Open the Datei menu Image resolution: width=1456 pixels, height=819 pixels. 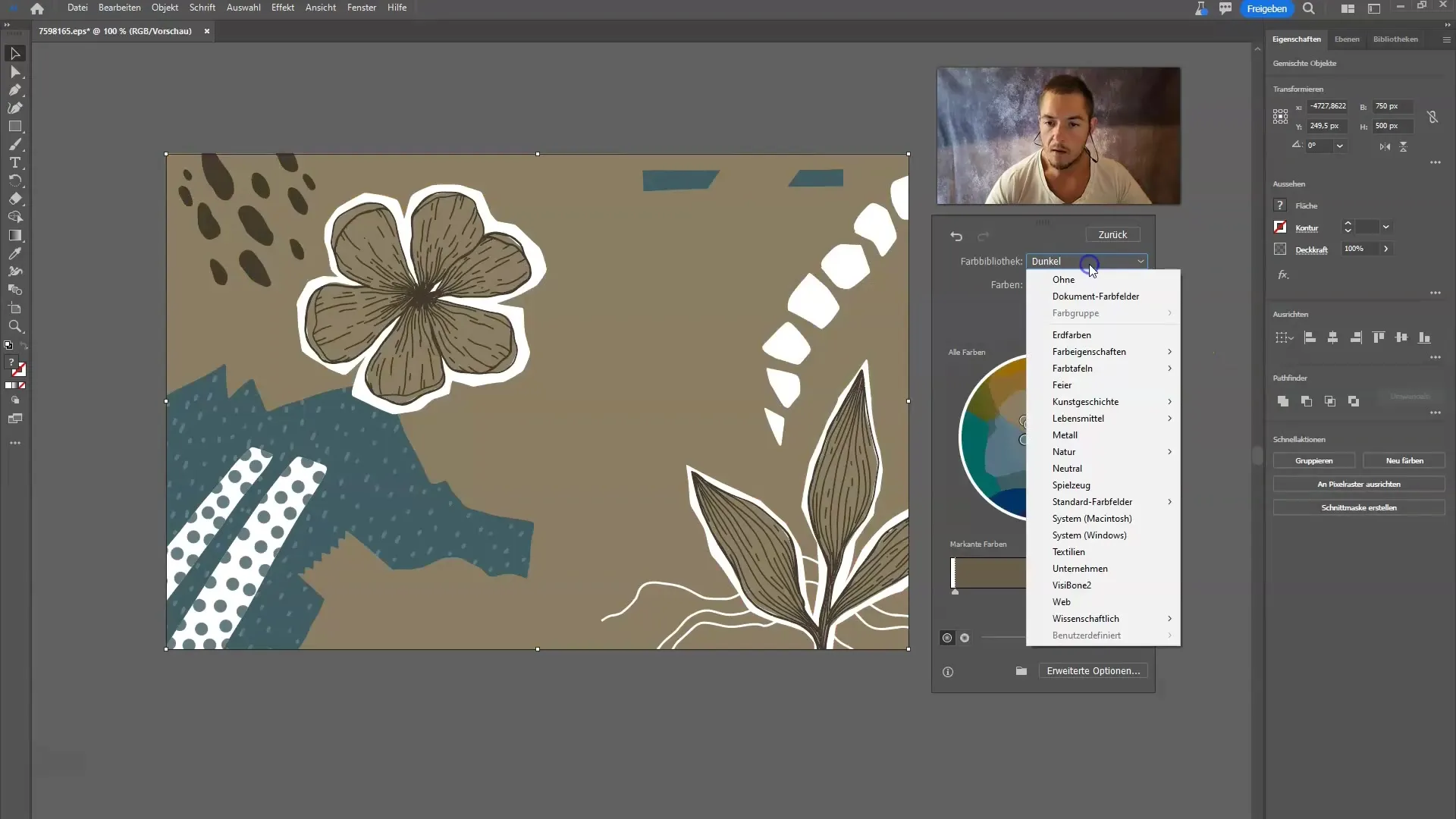[x=77, y=8]
